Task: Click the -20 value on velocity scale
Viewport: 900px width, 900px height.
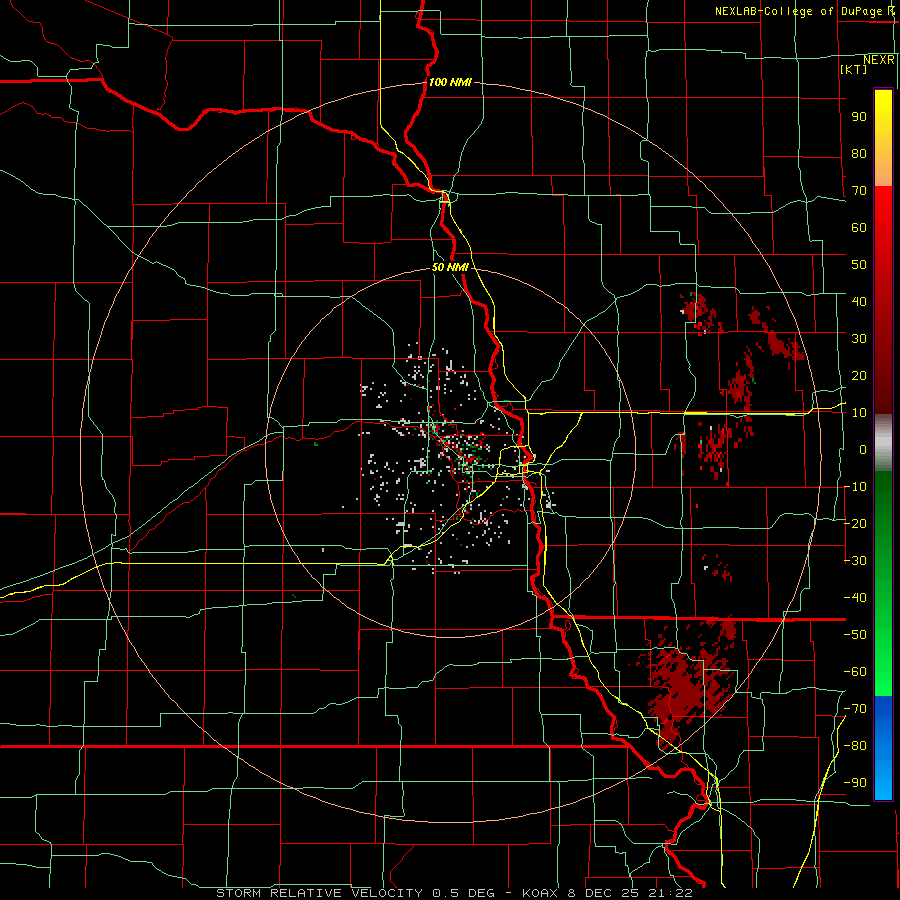Action: tap(855, 524)
